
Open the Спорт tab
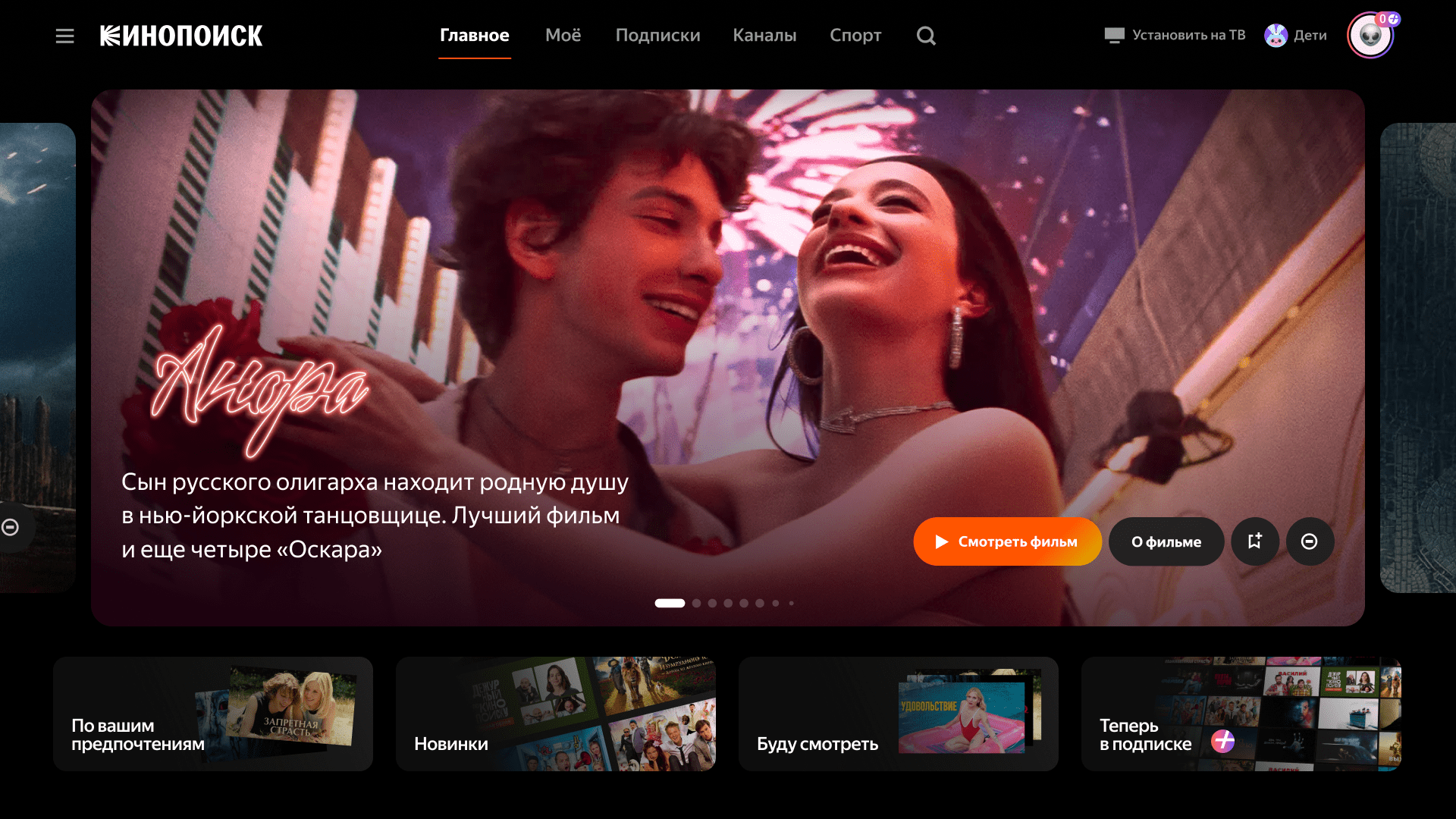point(855,36)
